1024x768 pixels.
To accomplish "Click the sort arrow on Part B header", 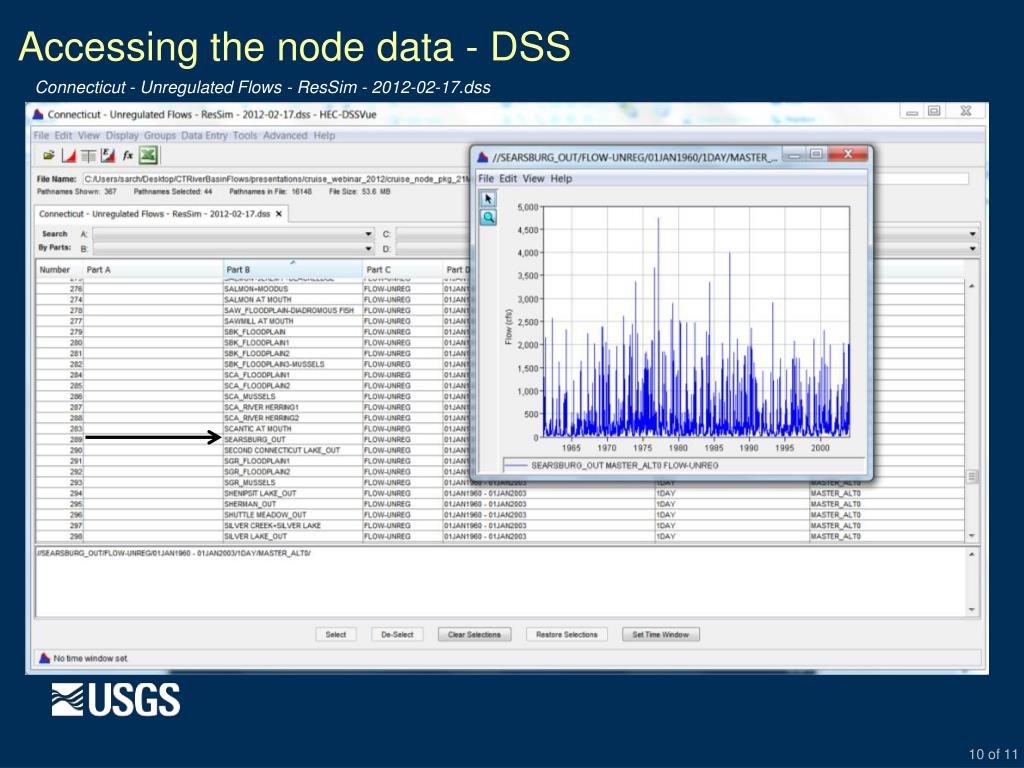I will pos(293,263).
